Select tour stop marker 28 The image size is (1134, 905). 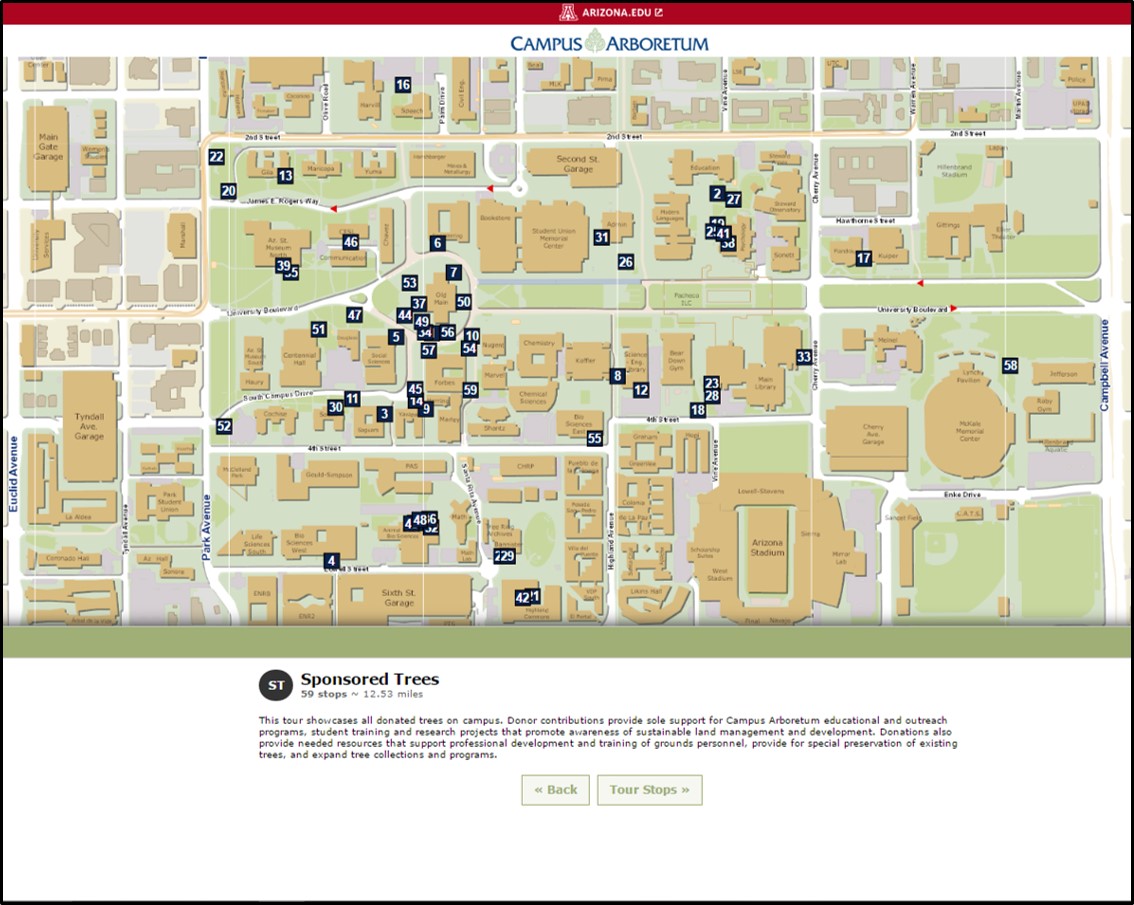click(x=712, y=396)
